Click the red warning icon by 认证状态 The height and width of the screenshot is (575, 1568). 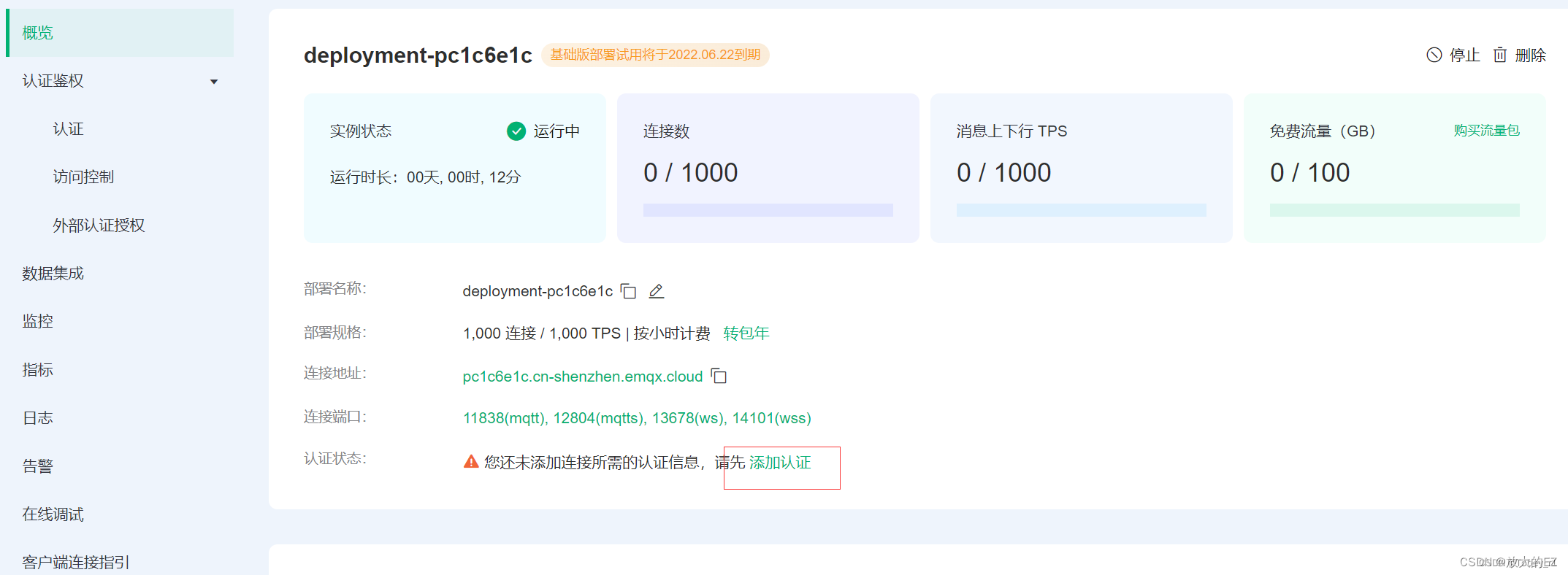(x=471, y=462)
